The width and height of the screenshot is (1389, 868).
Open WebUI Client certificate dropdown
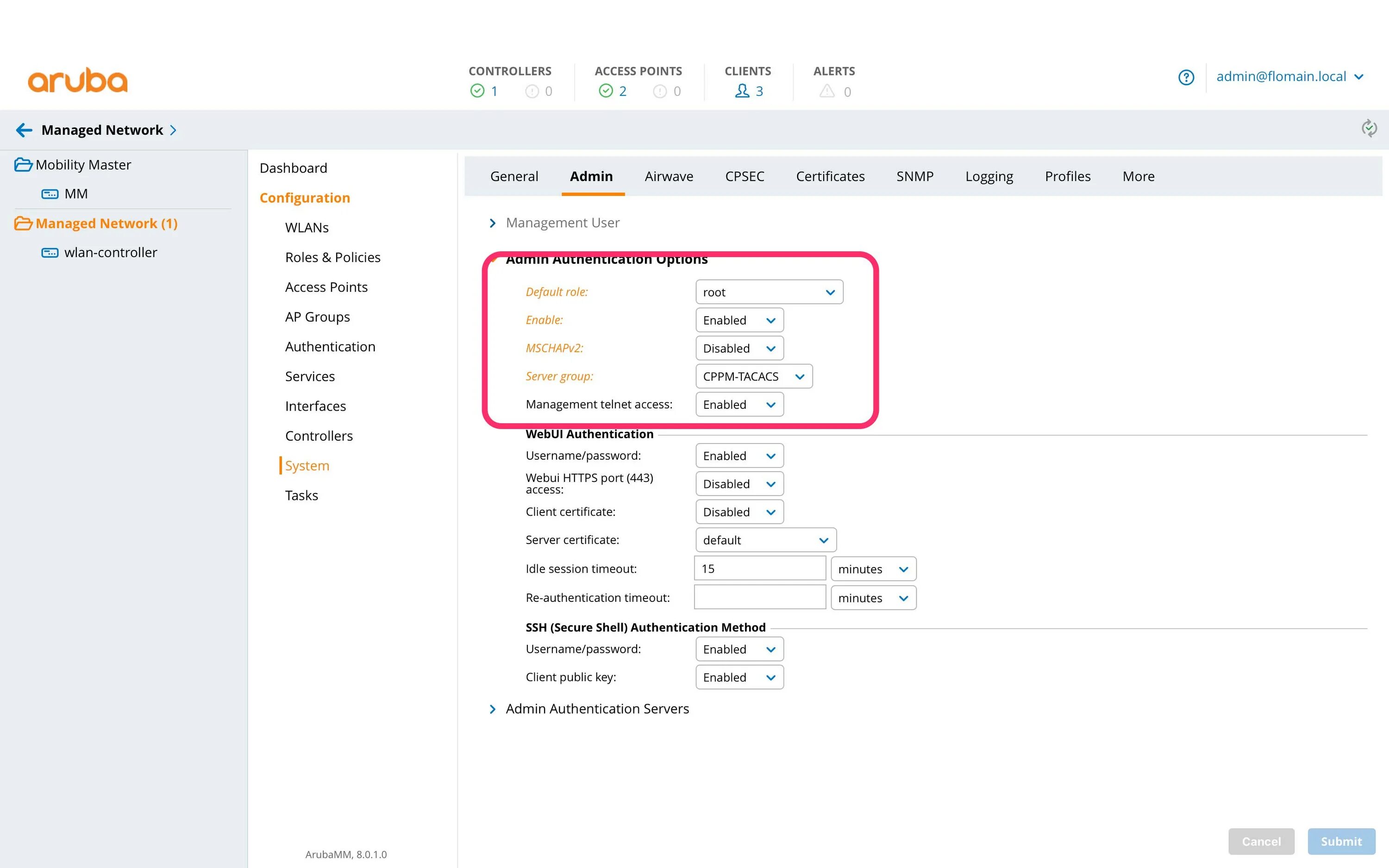(739, 512)
